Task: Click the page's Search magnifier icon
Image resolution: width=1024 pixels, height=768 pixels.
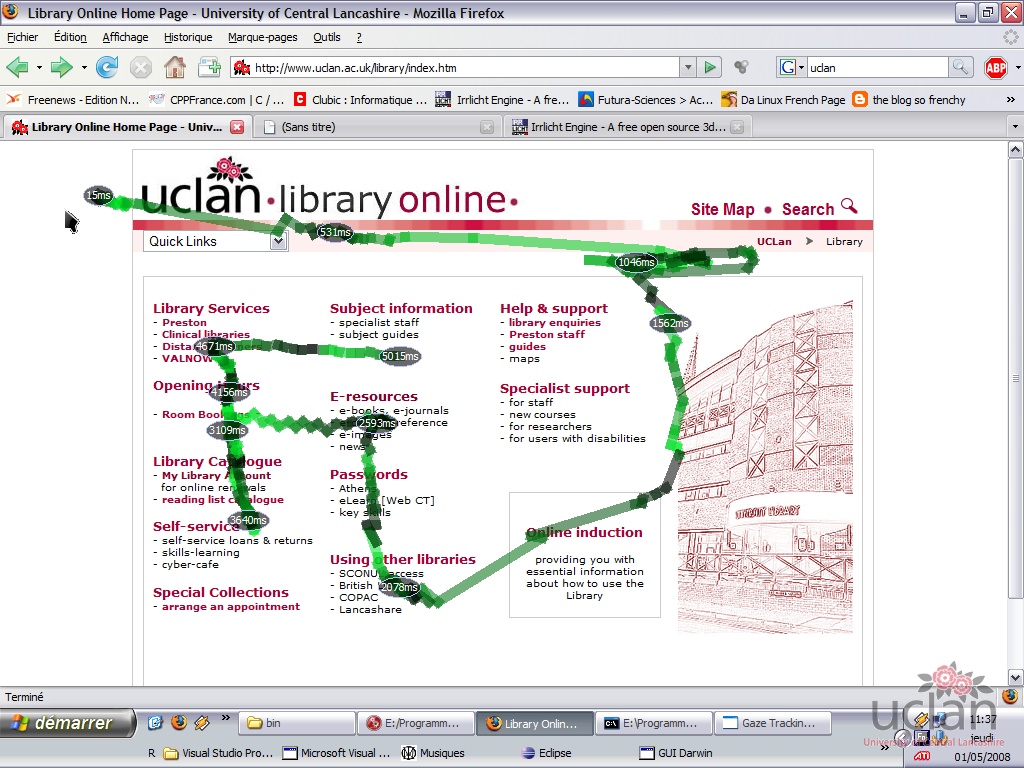Action: click(x=849, y=206)
